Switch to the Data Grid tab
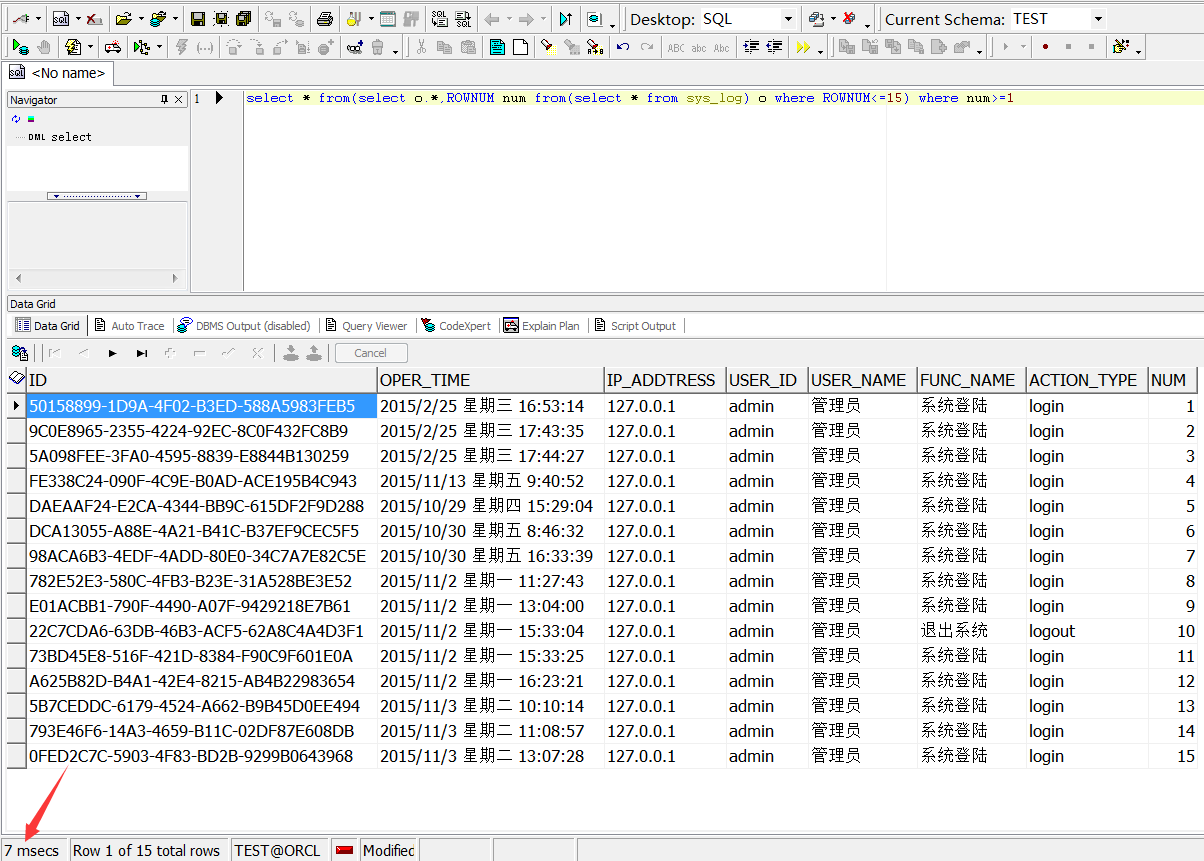The width and height of the screenshot is (1204, 861). coord(48,326)
